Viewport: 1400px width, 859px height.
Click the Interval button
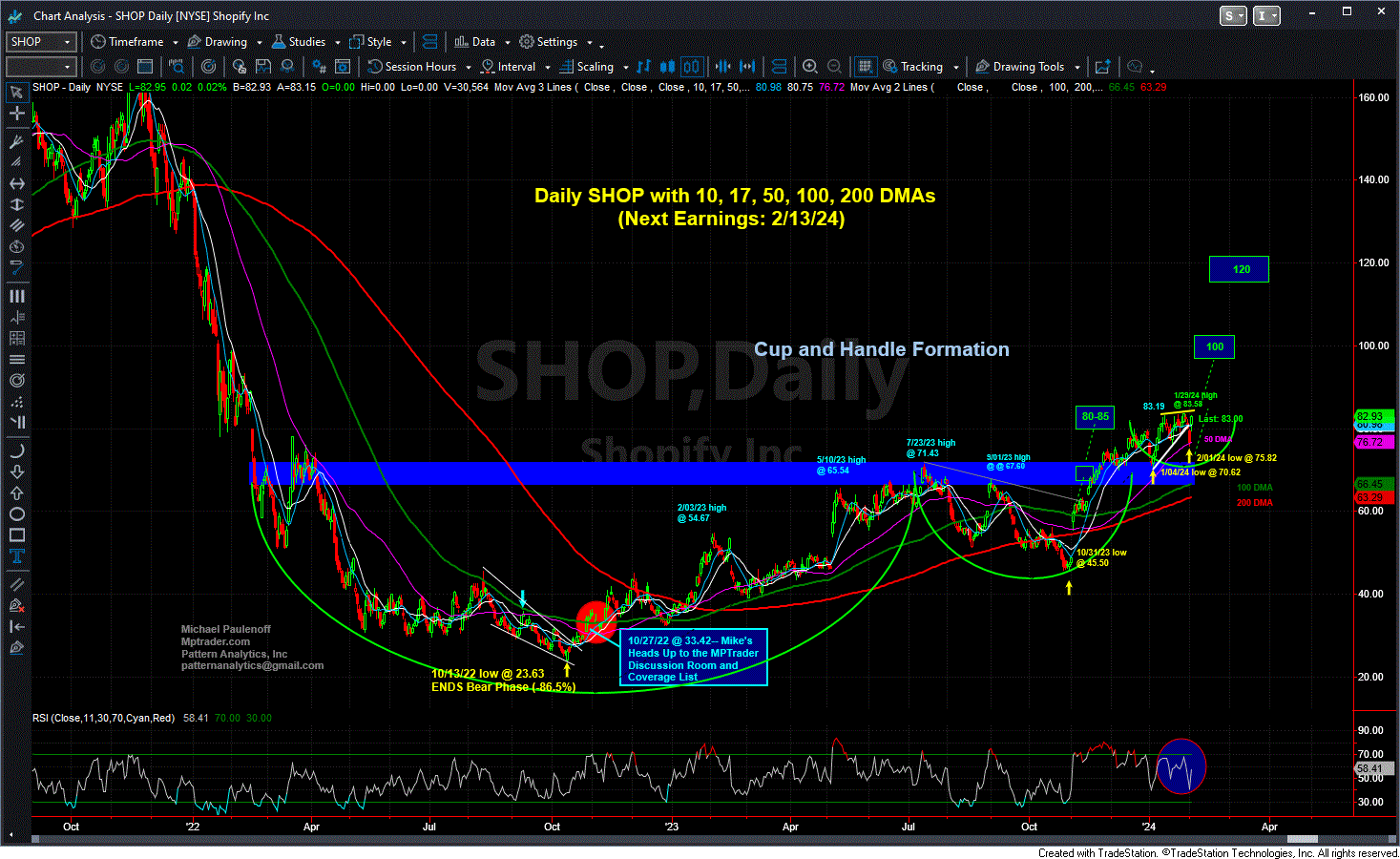[x=509, y=67]
